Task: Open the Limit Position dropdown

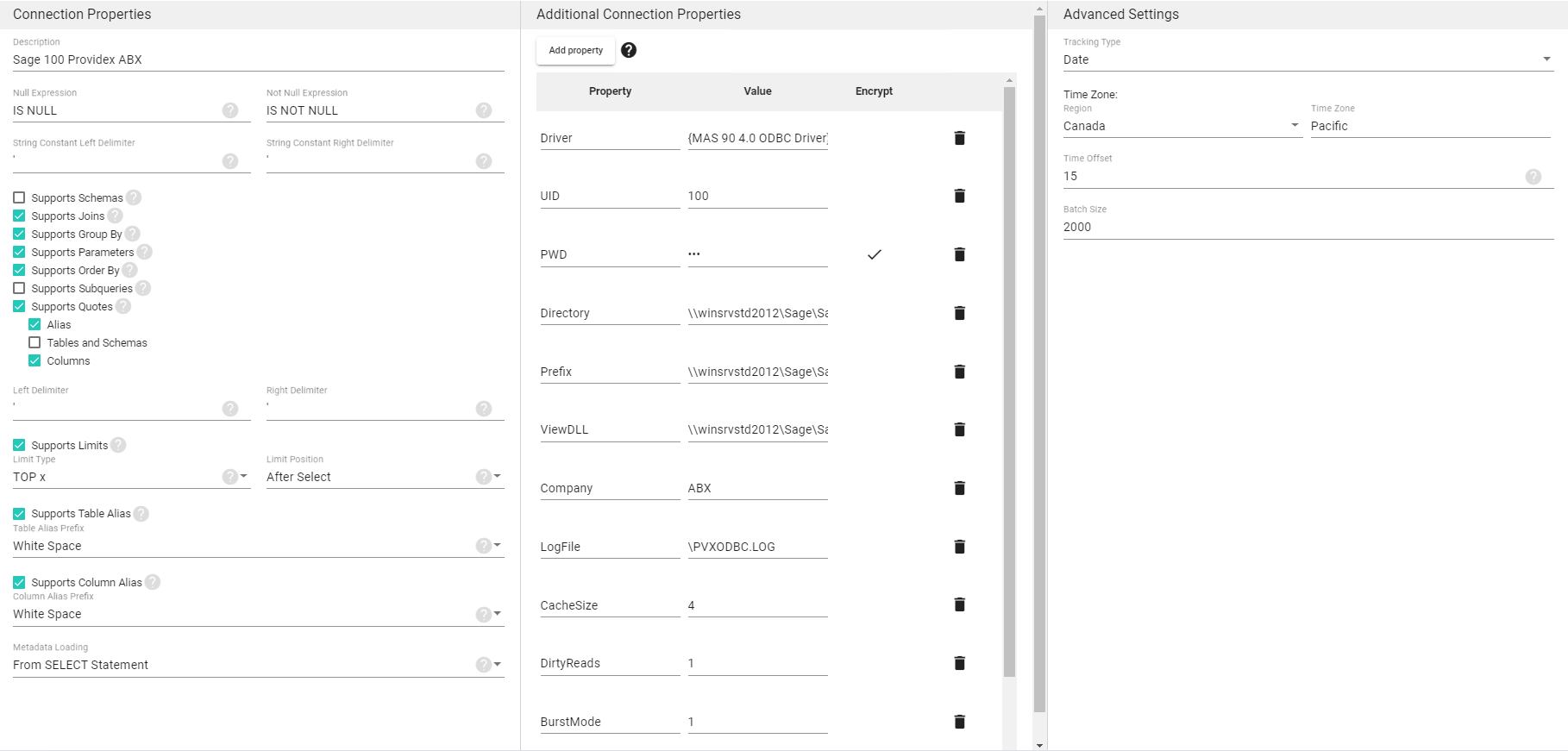Action: click(497, 476)
